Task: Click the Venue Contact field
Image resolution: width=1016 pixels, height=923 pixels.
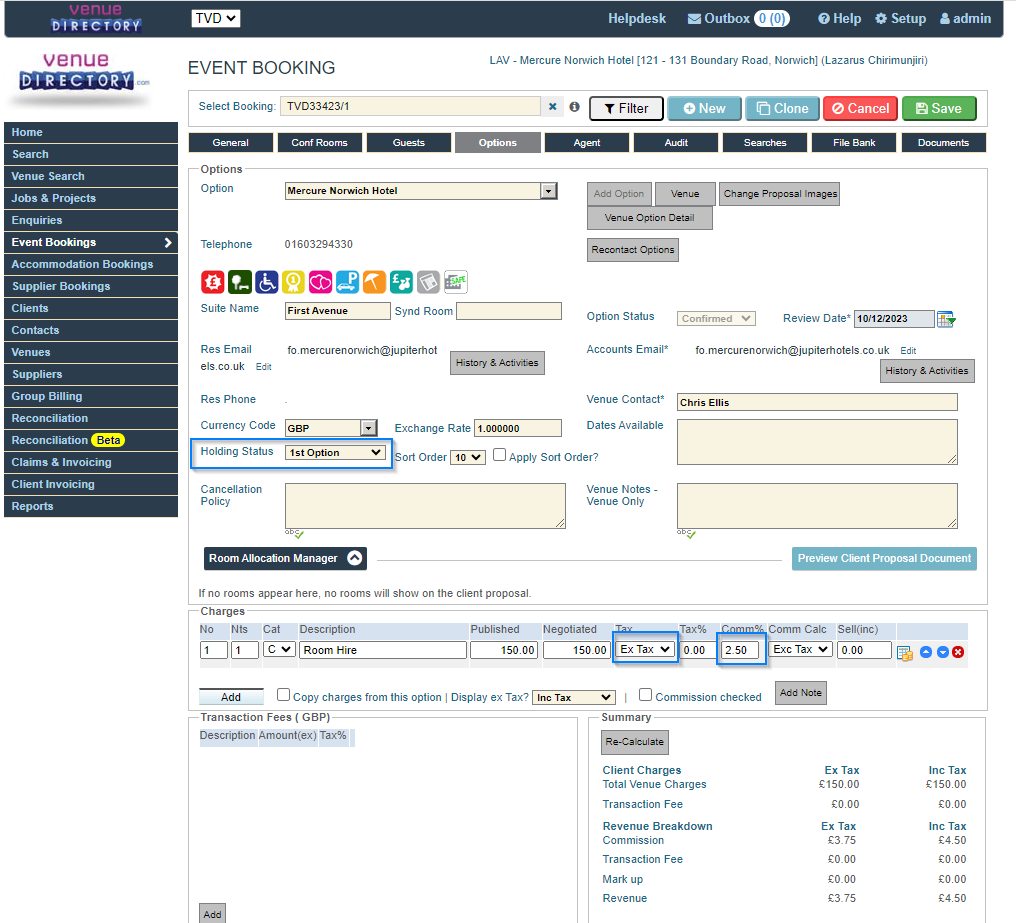Action: pos(817,402)
